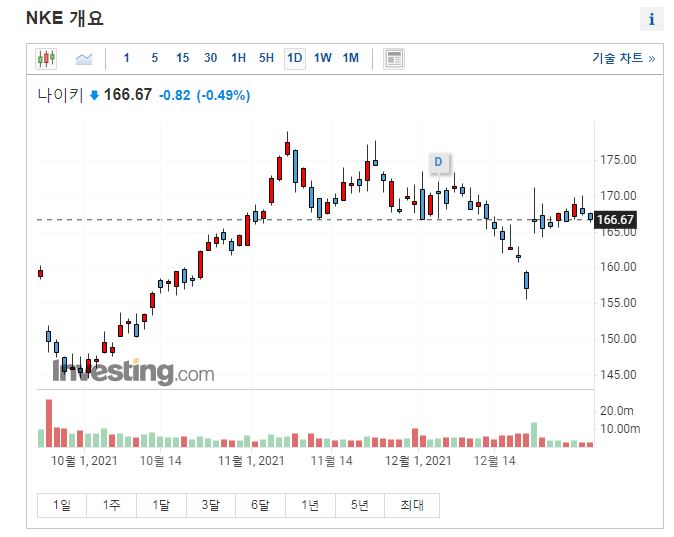Select the 5 minute interval

tap(155, 58)
